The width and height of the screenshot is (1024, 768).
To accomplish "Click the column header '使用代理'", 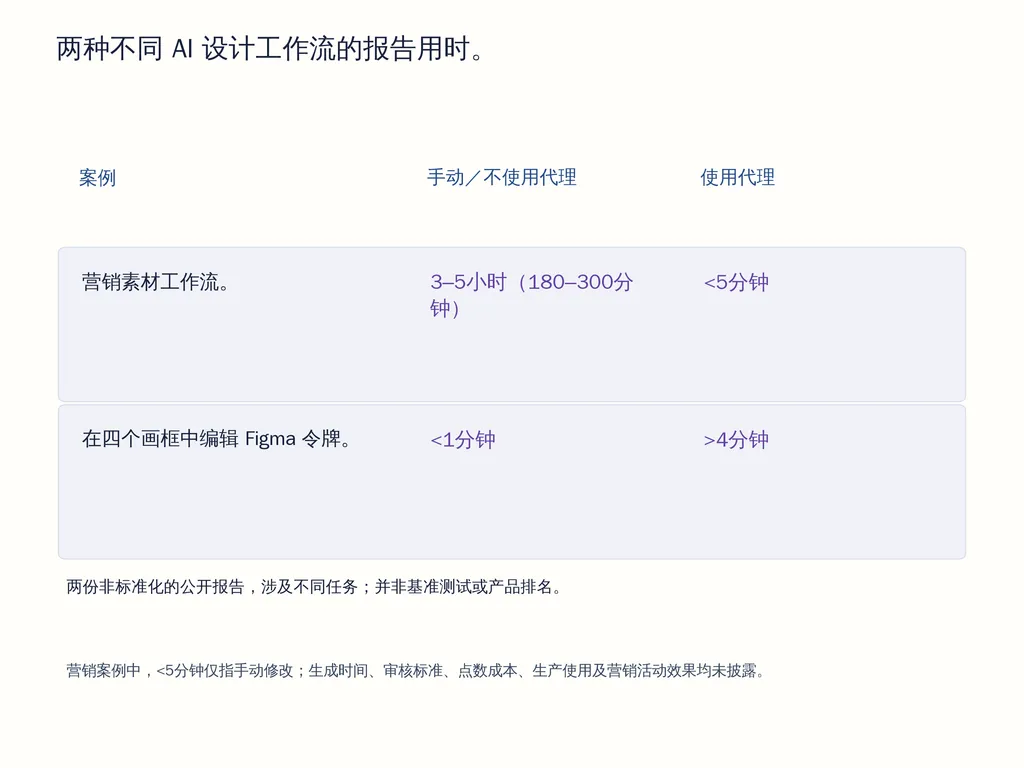I will pyautogui.click(x=737, y=178).
